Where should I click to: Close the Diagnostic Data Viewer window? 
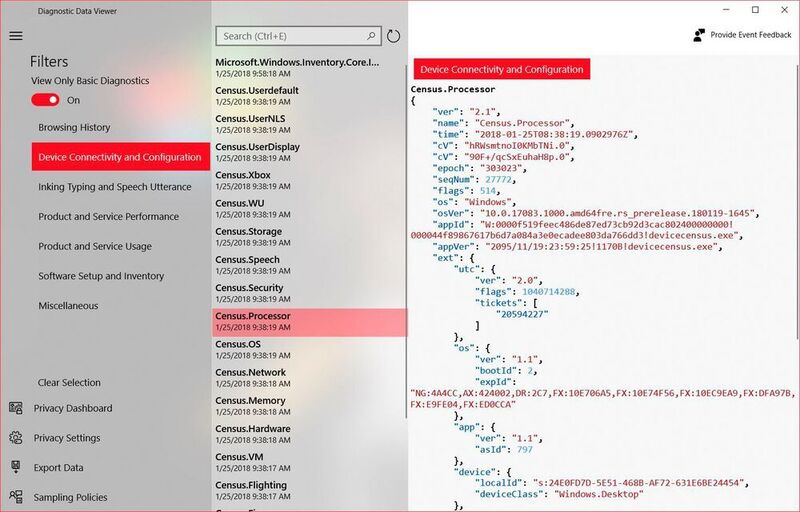click(x=785, y=10)
